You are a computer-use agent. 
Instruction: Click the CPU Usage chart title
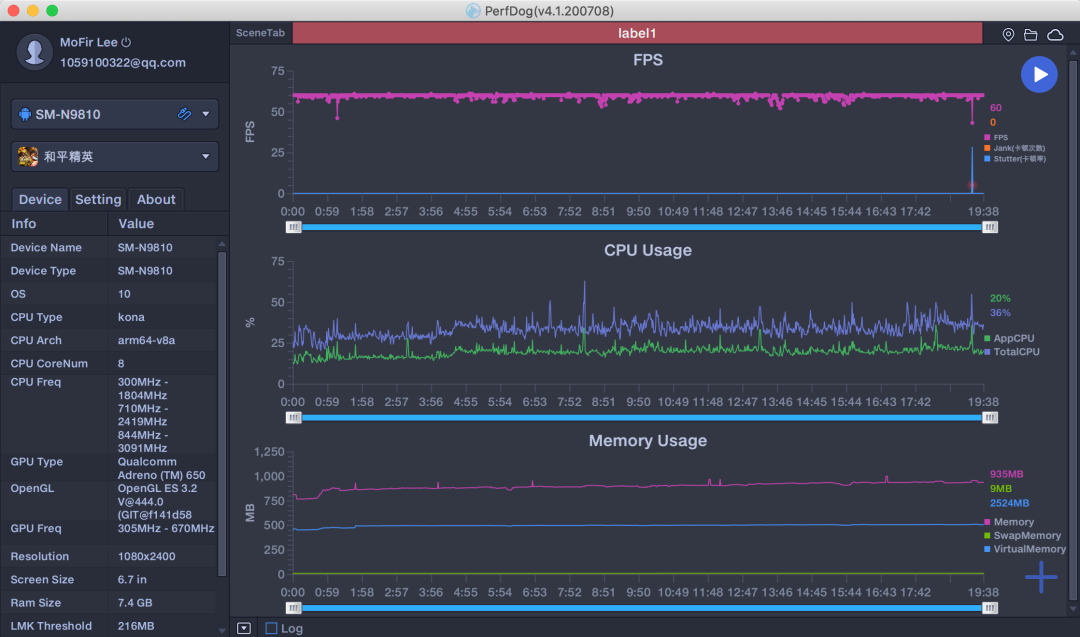click(x=648, y=251)
